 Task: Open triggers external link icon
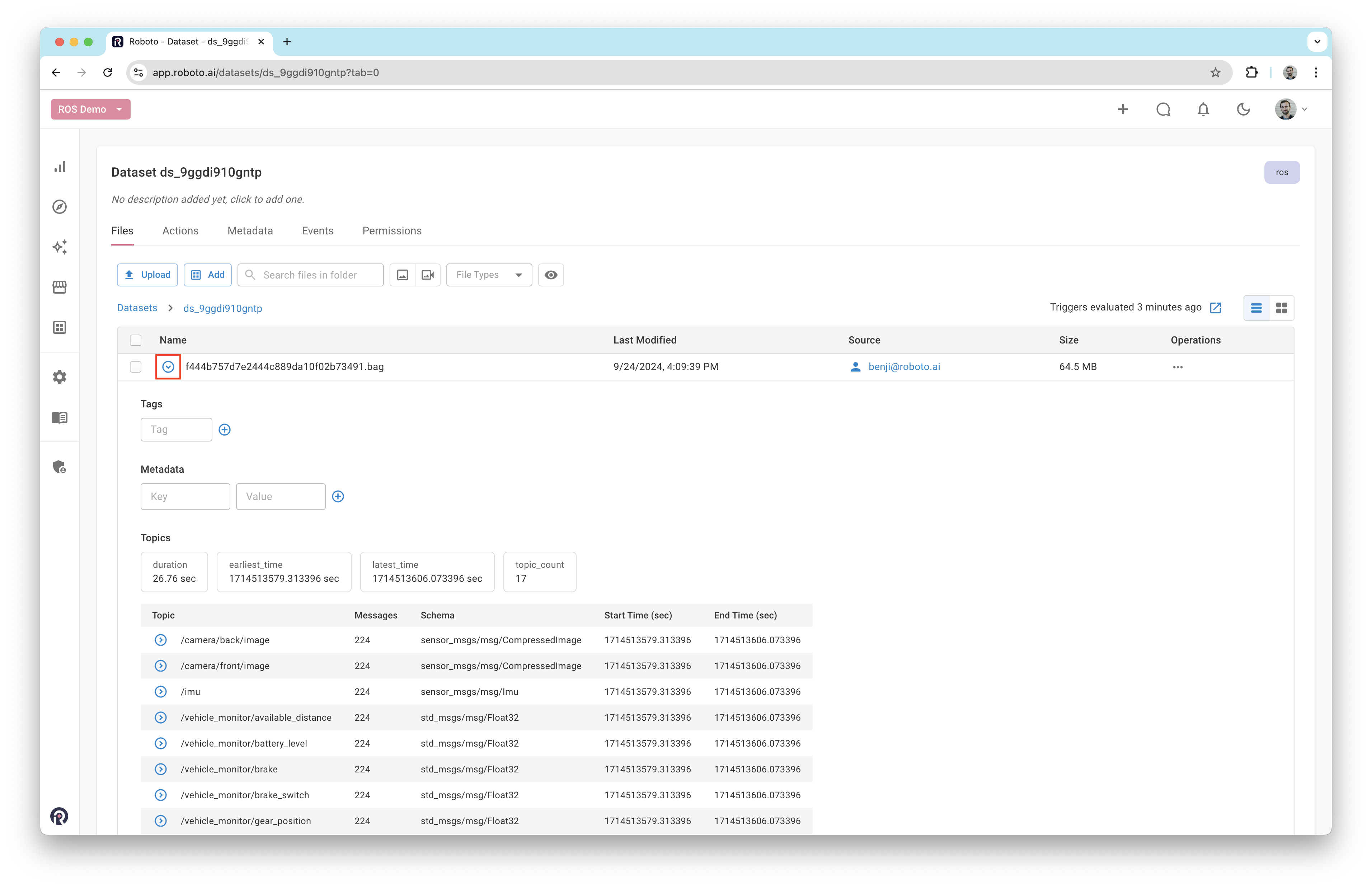click(x=1216, y=308)
